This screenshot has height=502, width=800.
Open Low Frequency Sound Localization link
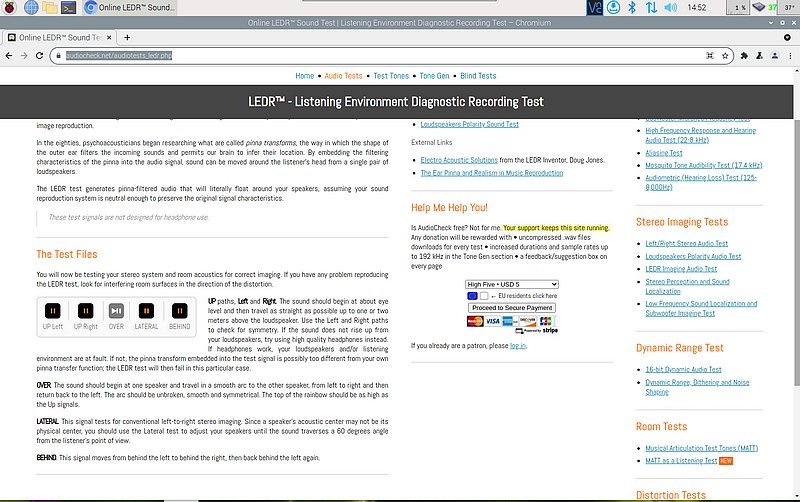click(701, 308)
